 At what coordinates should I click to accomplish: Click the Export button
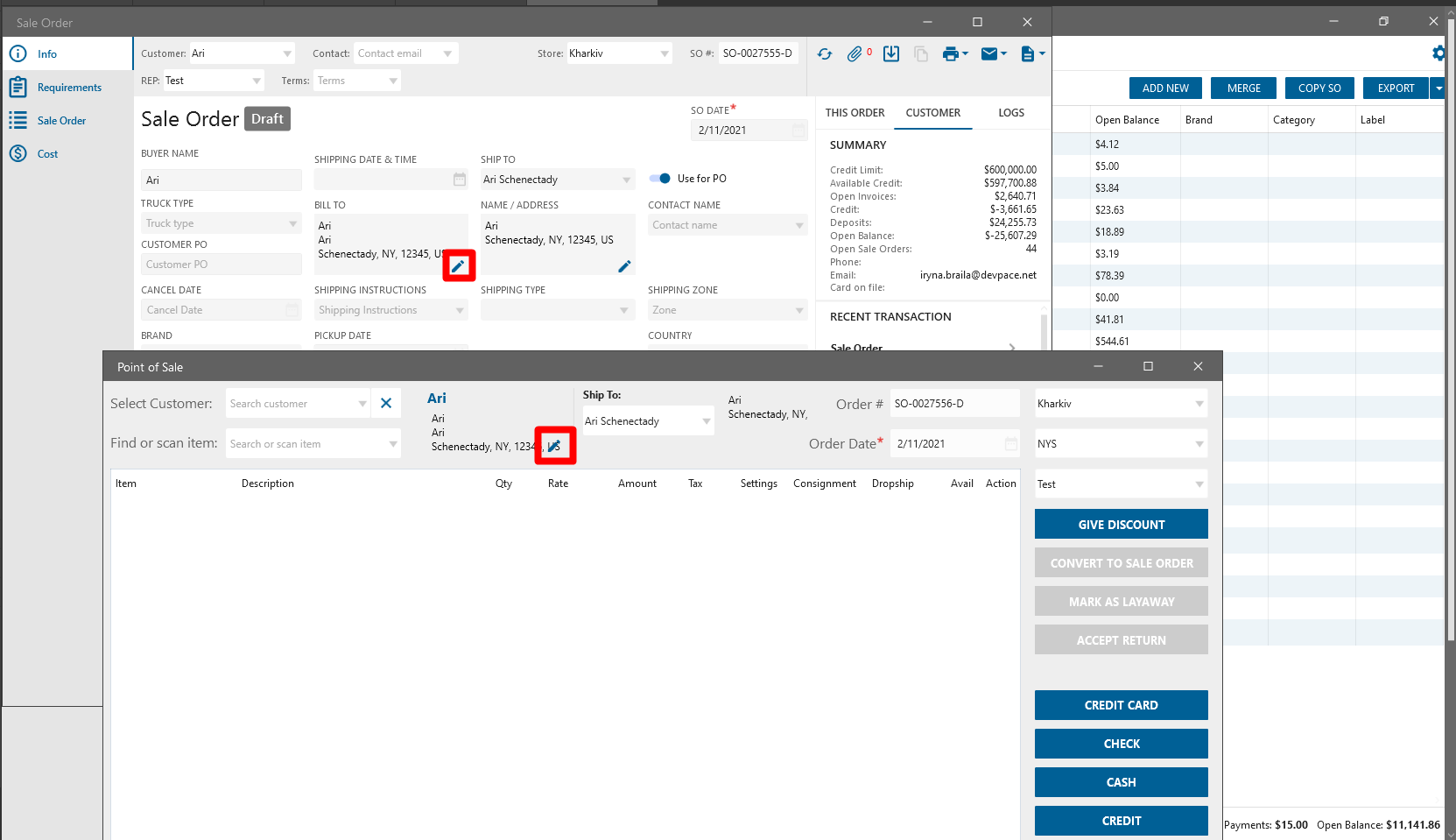pyautogui.click(x=1396, y=88)
